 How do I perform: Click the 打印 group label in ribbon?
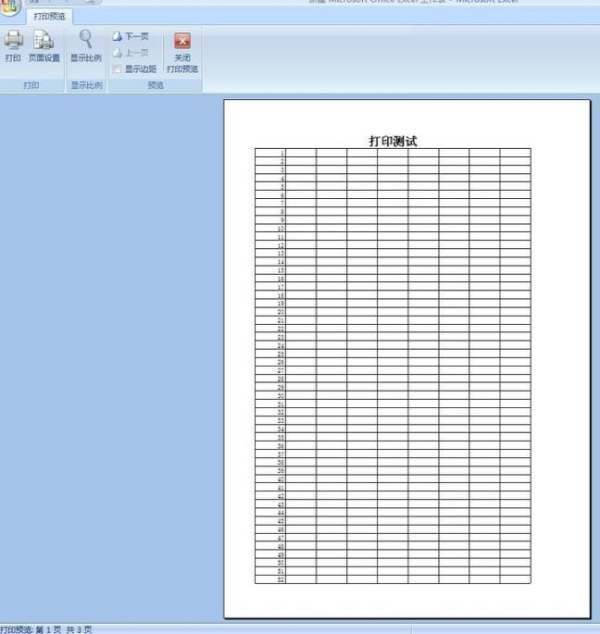tap(30, 86)
